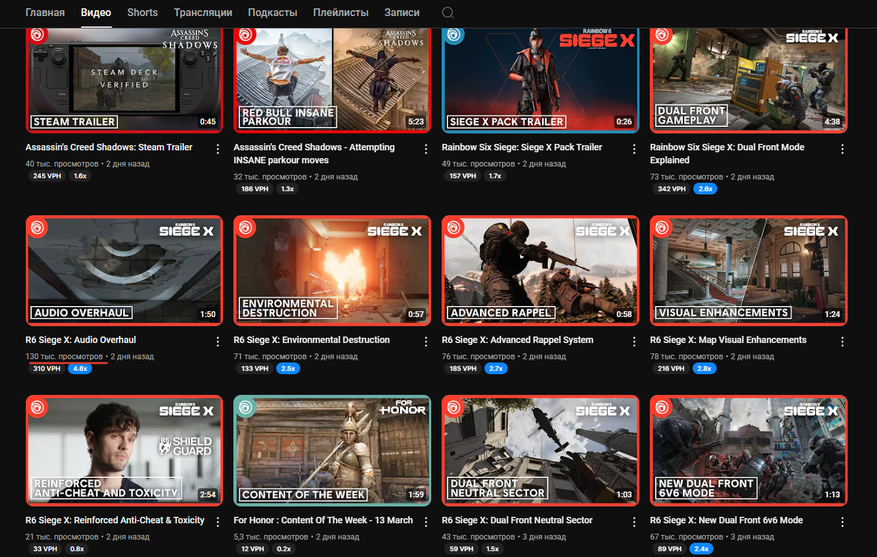Open options menu for Reinforced Anti-Cheat & Toxicity

point(218,522)
